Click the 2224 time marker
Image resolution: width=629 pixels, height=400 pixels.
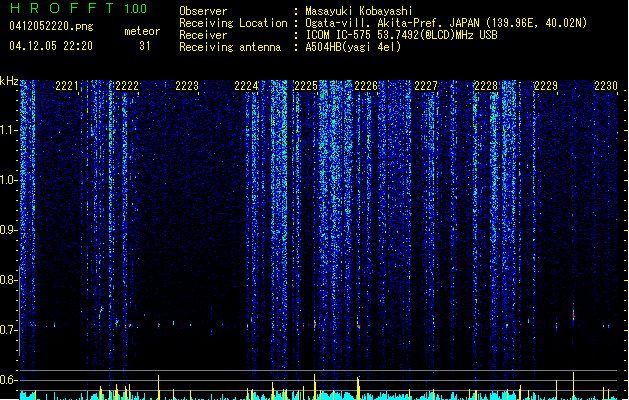pyautogui.click(x=246, y=86)
